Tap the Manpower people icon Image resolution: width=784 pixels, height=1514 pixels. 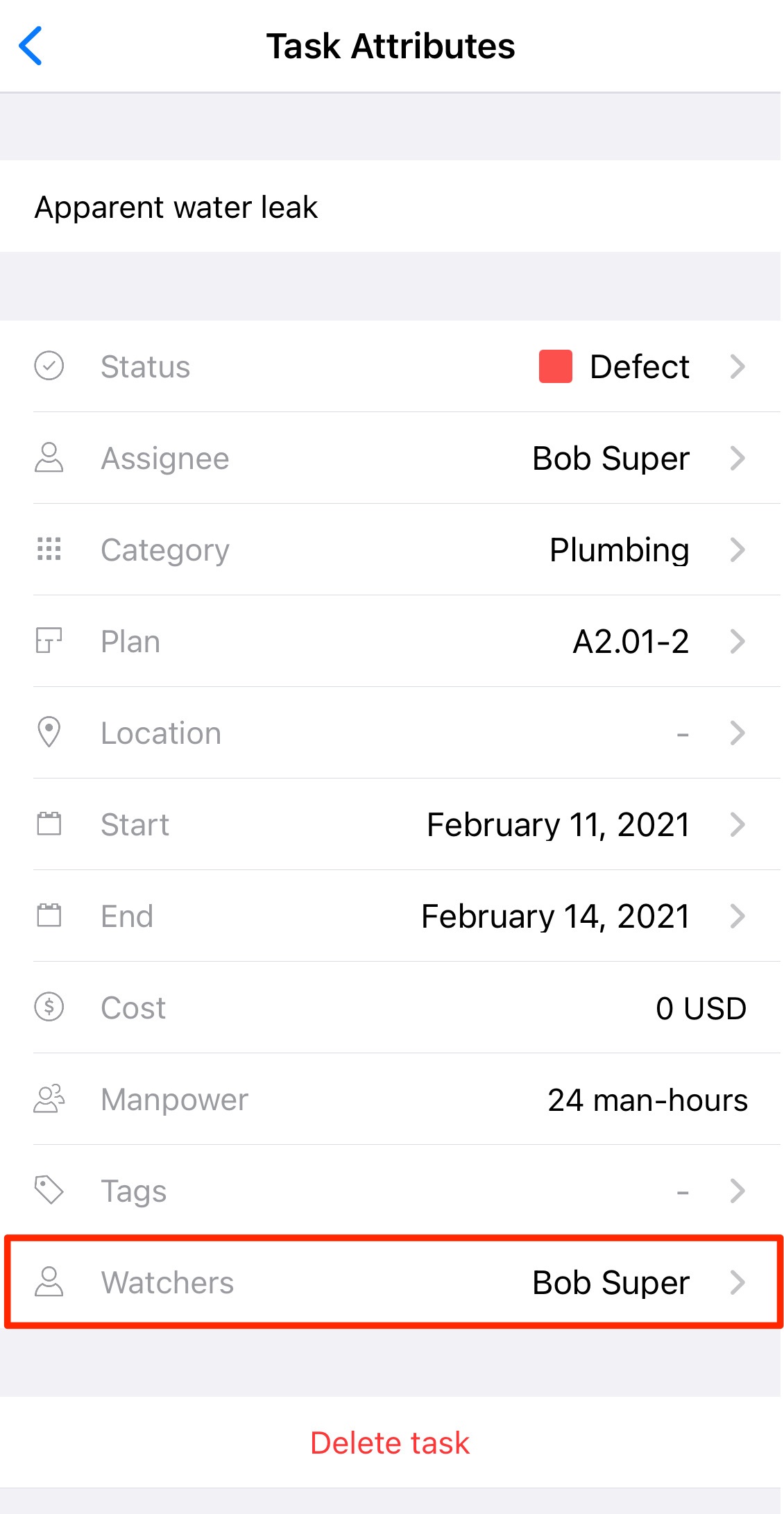pos(49,1098)
